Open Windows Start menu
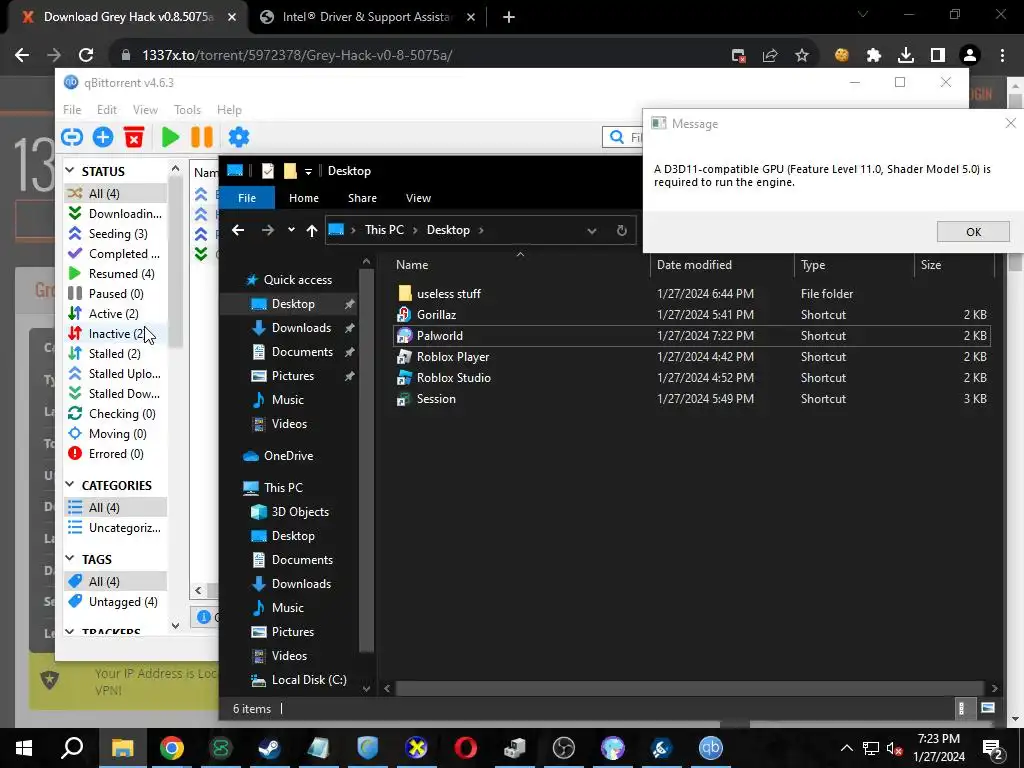Image resolution: width=1024 pixels, height=768 pixels. (x=24, y=748)
